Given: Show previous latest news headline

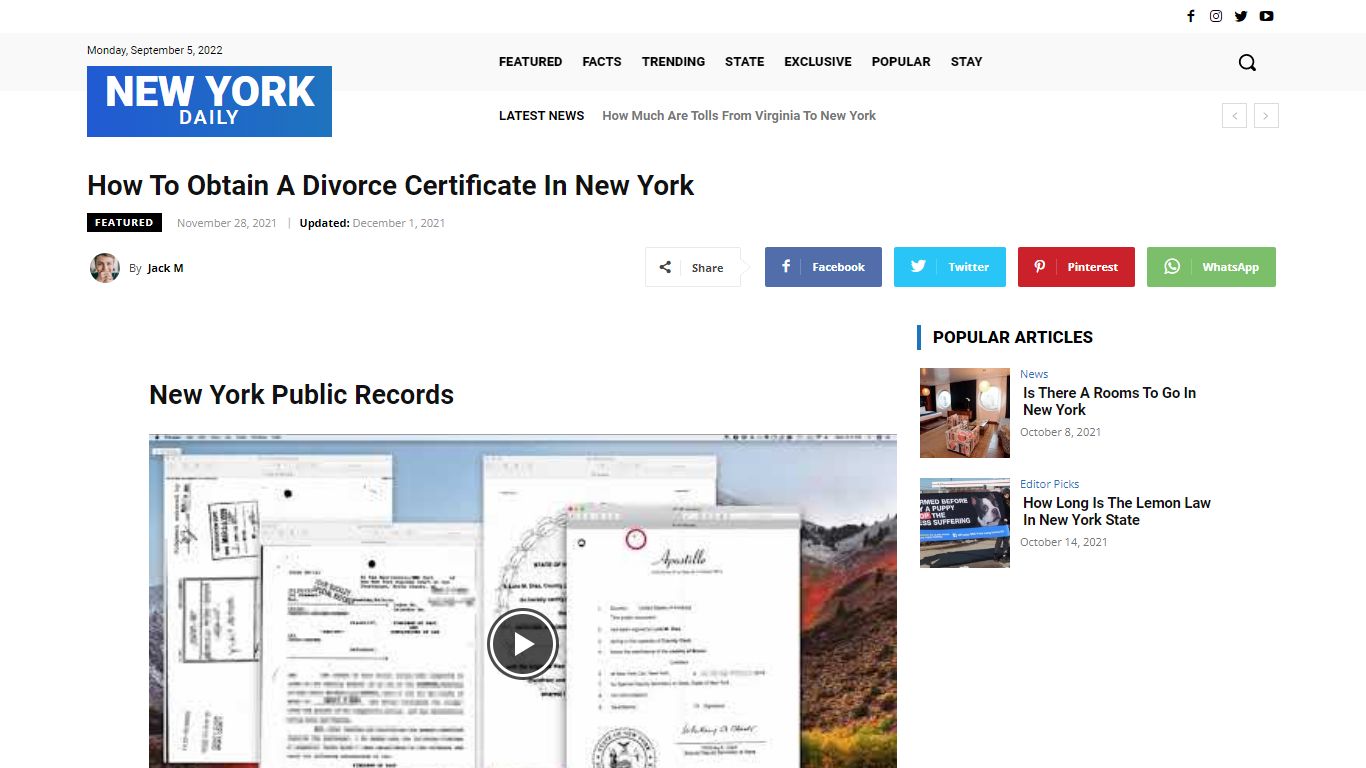Looking at the screenshot, I should point(1234,116).
